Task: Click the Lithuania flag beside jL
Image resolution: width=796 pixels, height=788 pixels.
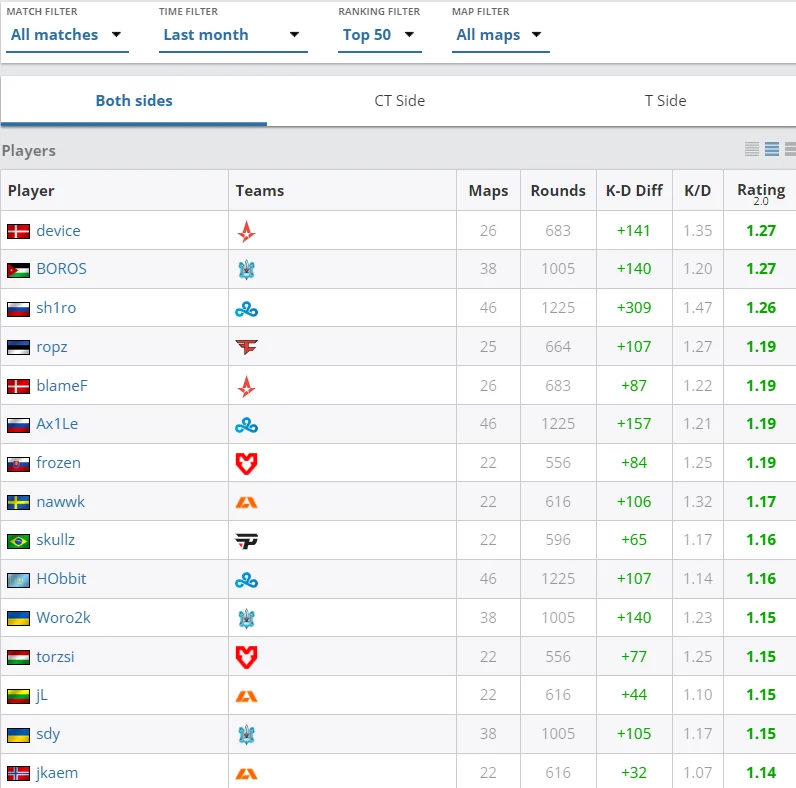Action: tap(18, 696)
